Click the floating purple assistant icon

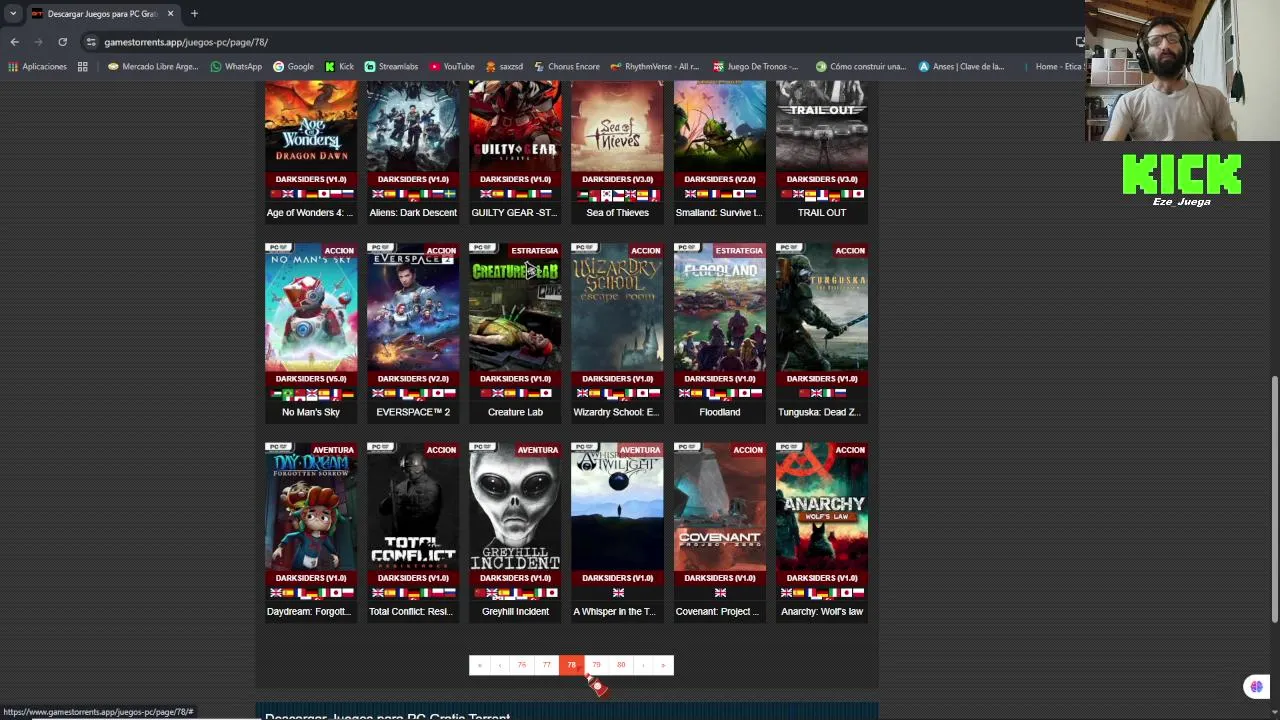coord(1256,686)
